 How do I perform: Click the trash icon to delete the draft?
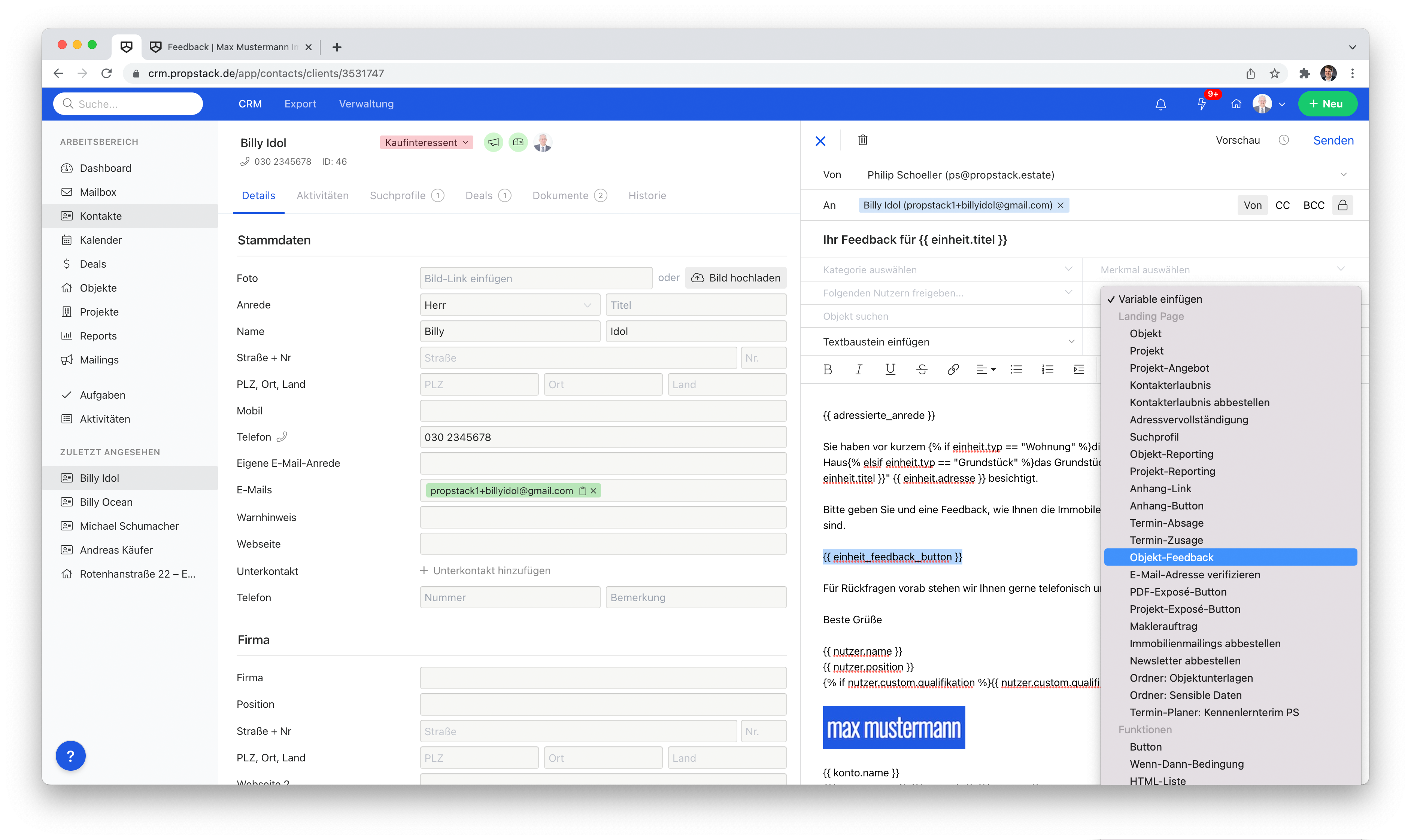862,140
